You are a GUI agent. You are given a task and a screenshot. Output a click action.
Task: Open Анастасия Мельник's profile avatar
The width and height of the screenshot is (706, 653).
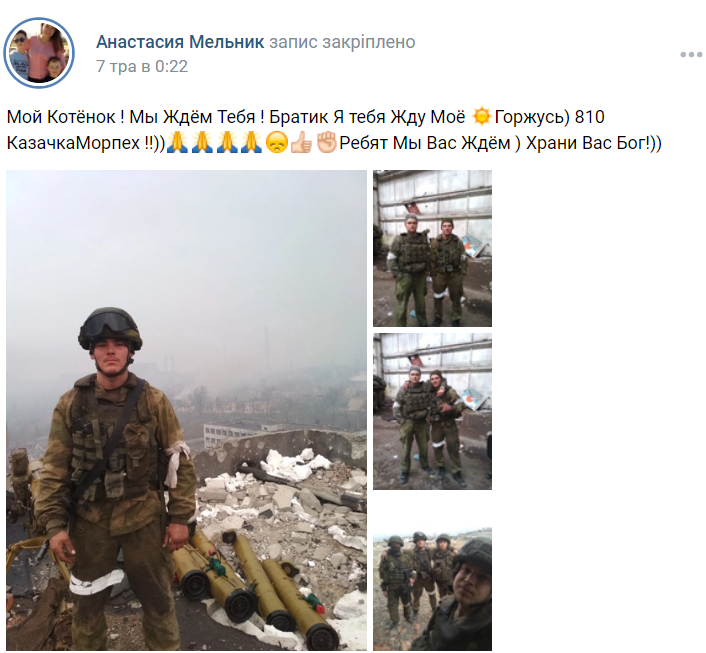pyautogui.click(x=39, y=53)
